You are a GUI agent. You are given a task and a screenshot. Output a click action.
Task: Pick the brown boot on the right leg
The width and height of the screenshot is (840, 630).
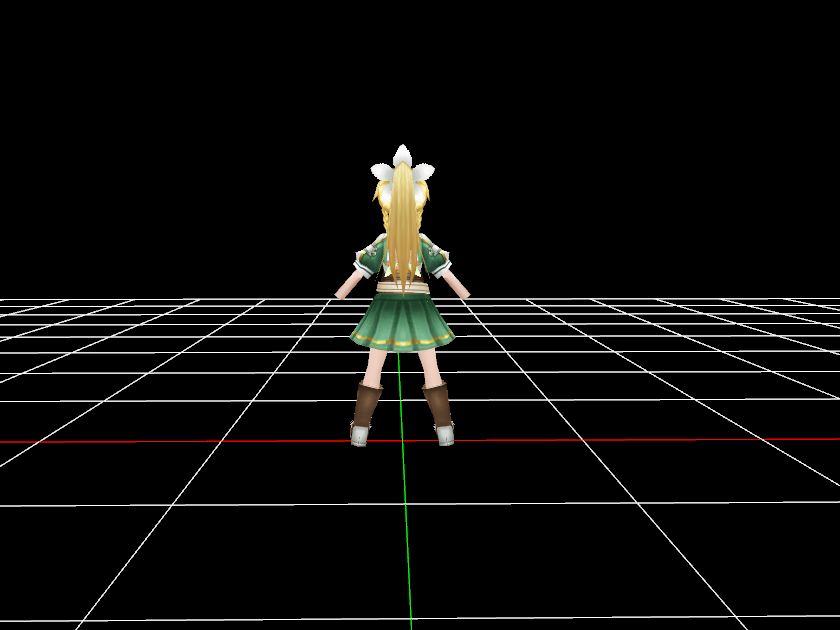[438, 405]
